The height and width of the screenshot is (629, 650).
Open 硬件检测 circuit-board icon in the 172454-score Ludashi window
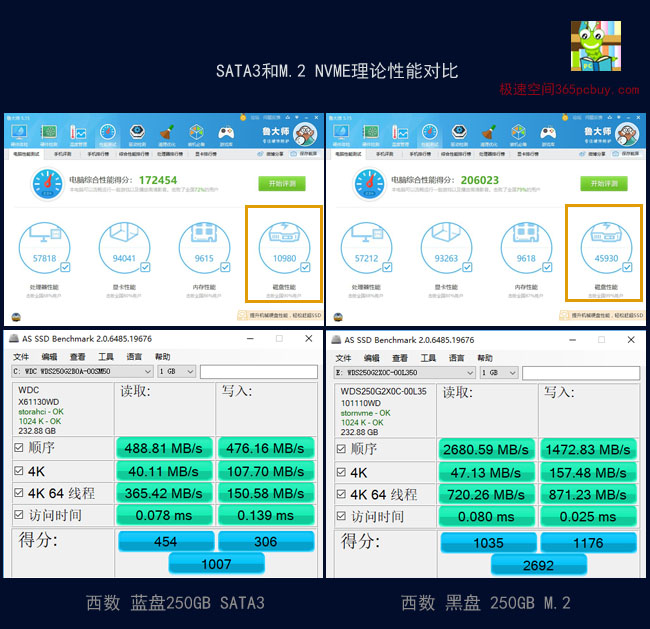(49, 134)
